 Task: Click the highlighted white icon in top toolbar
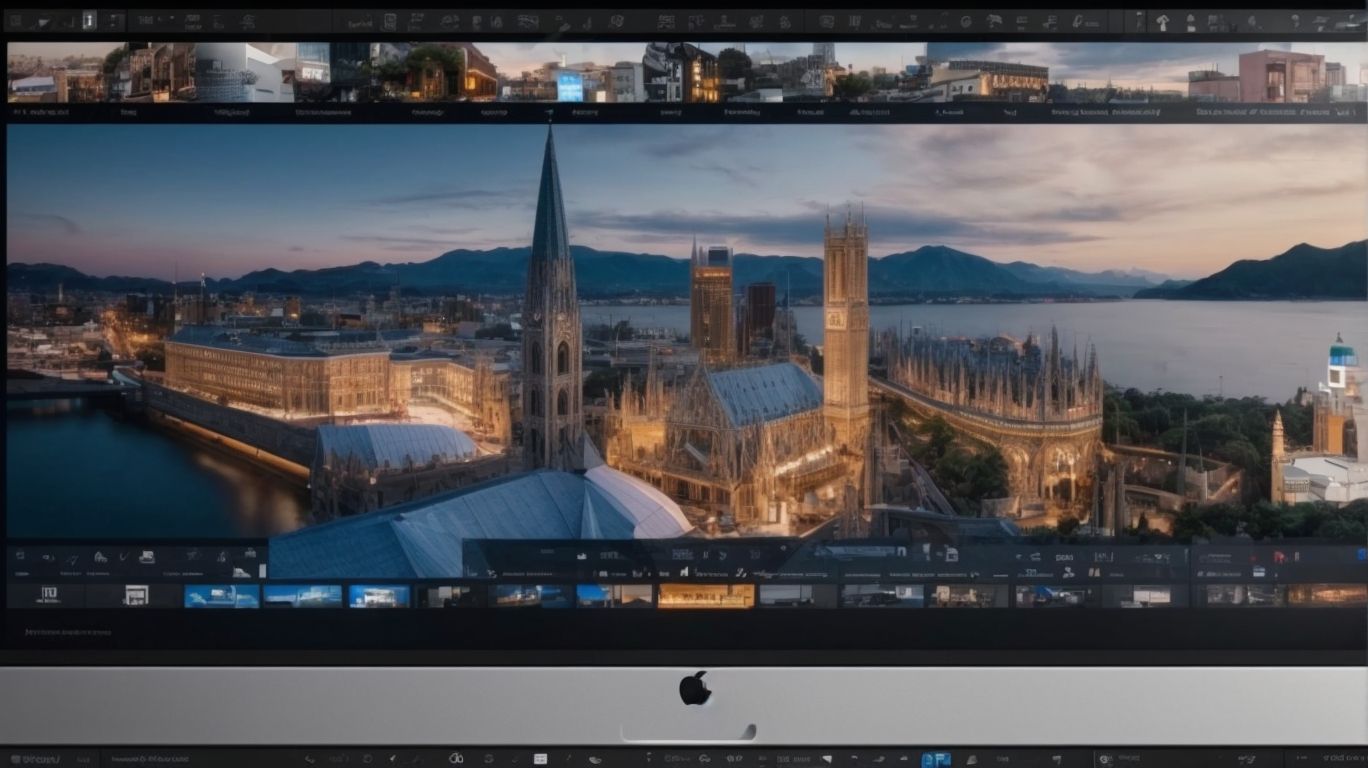89,20
